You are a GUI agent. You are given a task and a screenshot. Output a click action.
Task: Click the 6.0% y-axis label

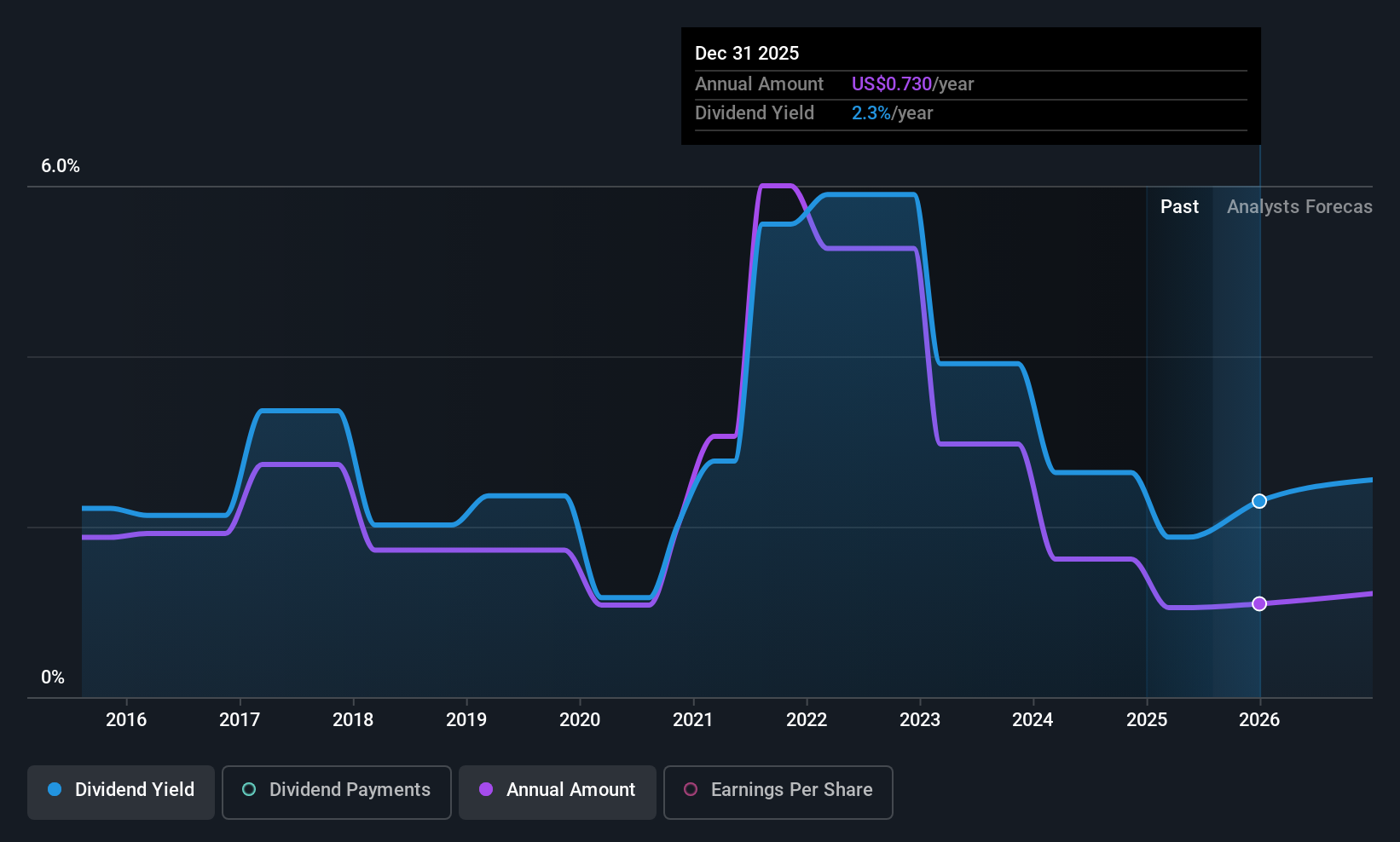(x=61, y=166)
